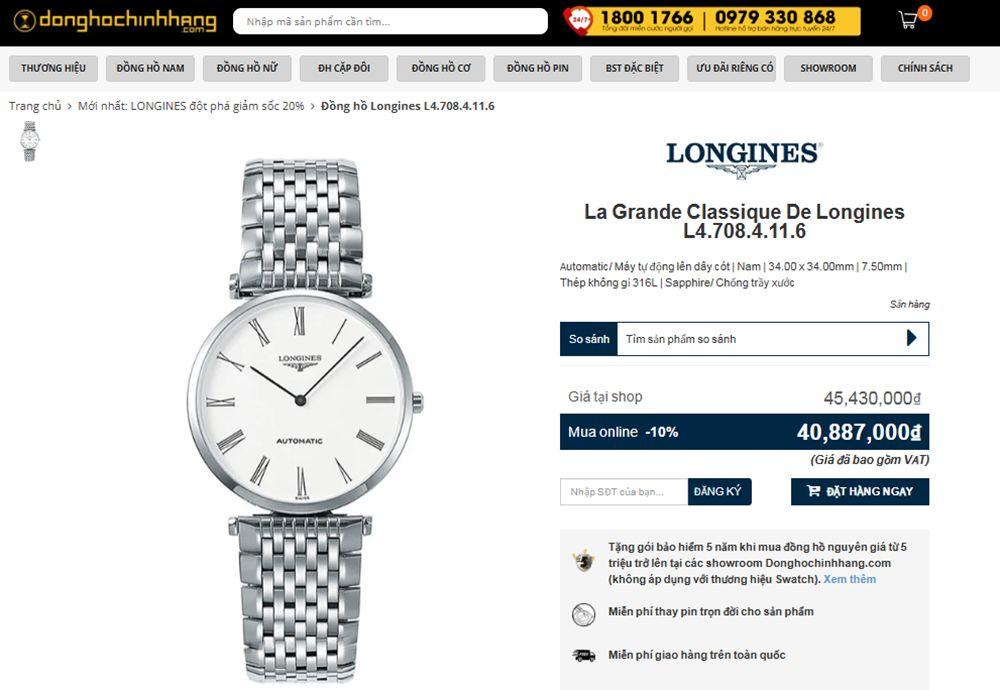Image resolution: width=1000 pixels, height=690 pixels.
Task: Open the THƯƠNG HIỆU menu
Action: pyautogui.click(x=54, y=68)
